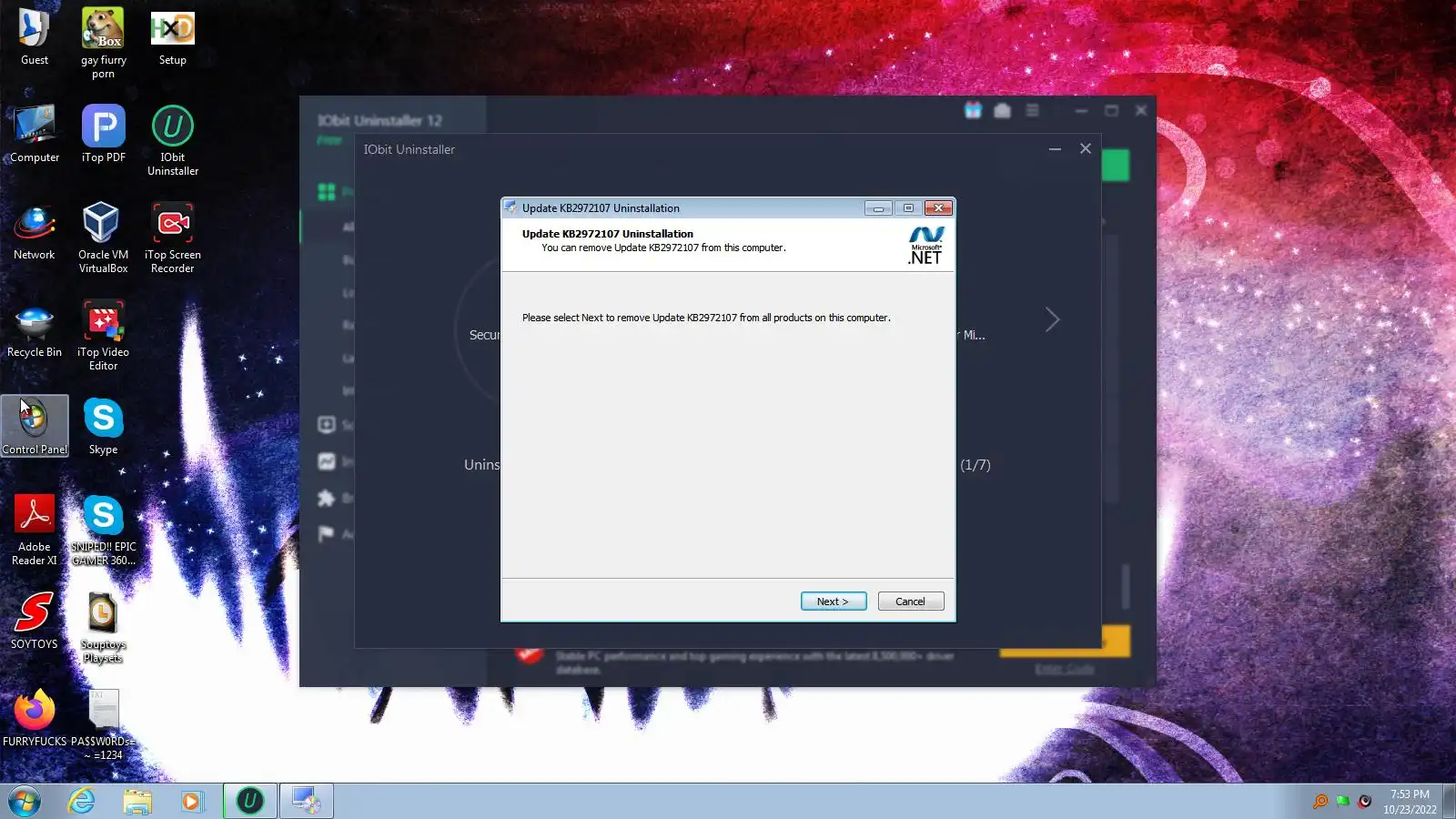This screenshot has height=819, width=1456.
Task: Select the green Programs grid icon in IObit sidebar
Action: coord(327,192)
